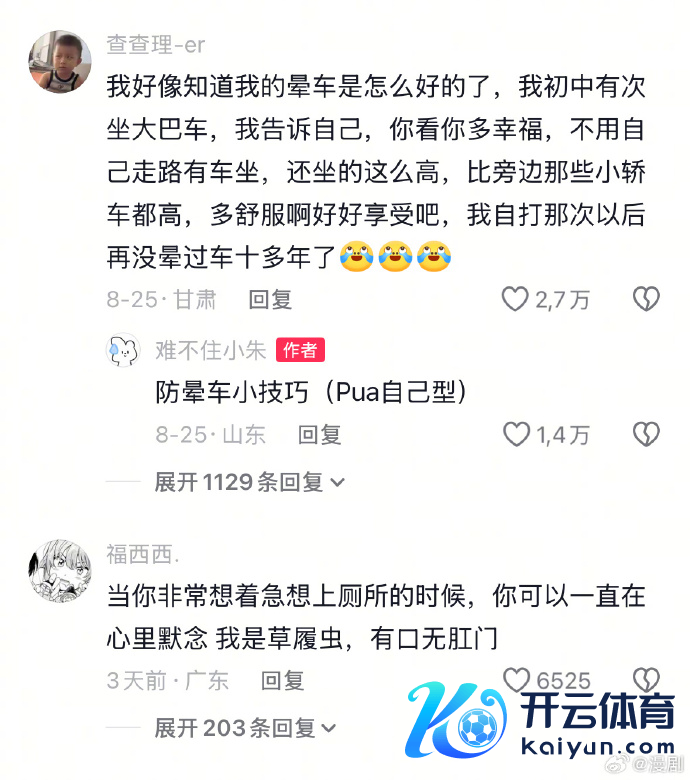Image resolution: width=690 pixels, height=780 pixels.
Task: Click the 作者 author badge
Action: click(x=300, y=350)
